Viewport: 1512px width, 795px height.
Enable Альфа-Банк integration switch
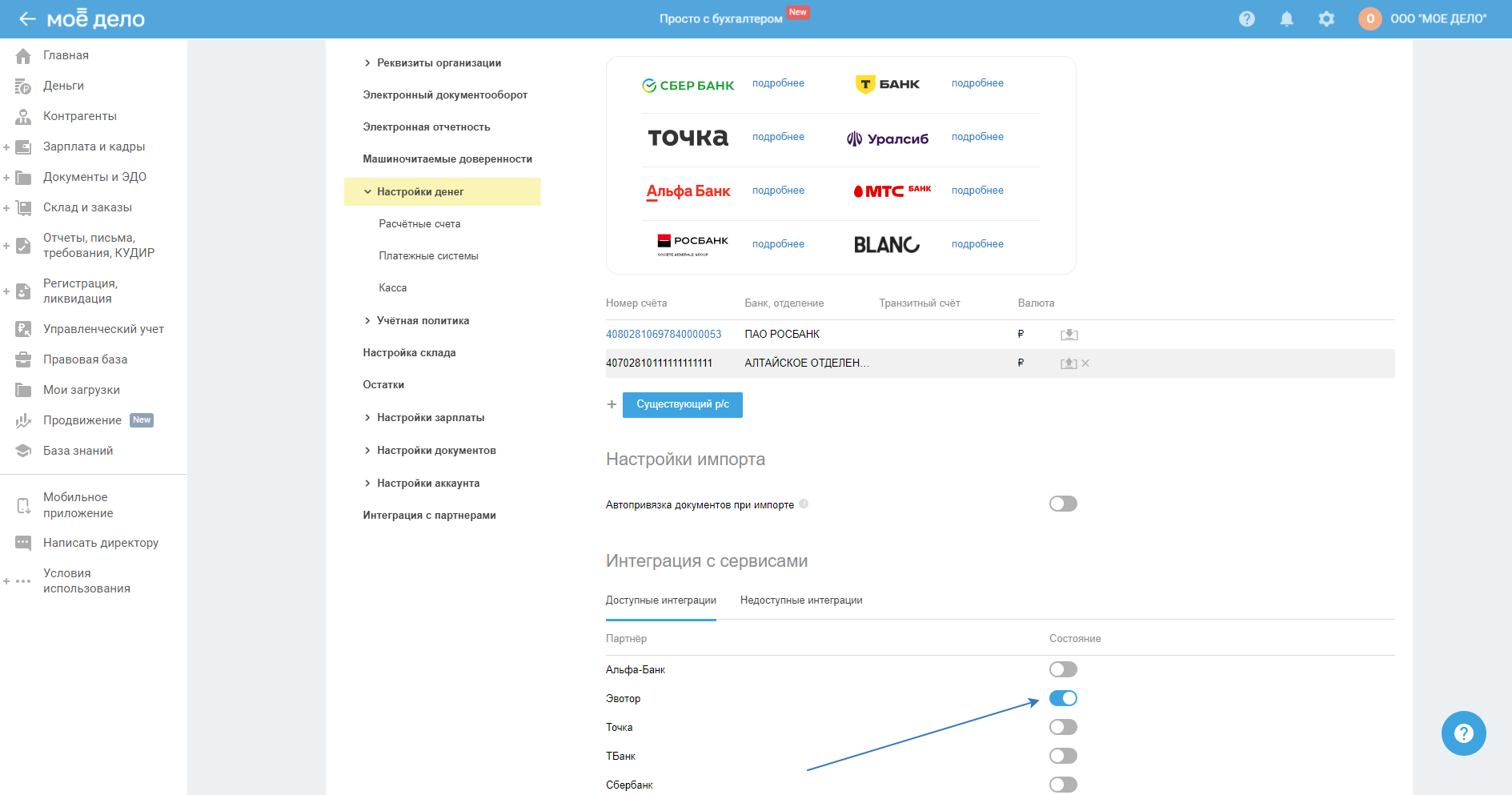pos(1063,669)
